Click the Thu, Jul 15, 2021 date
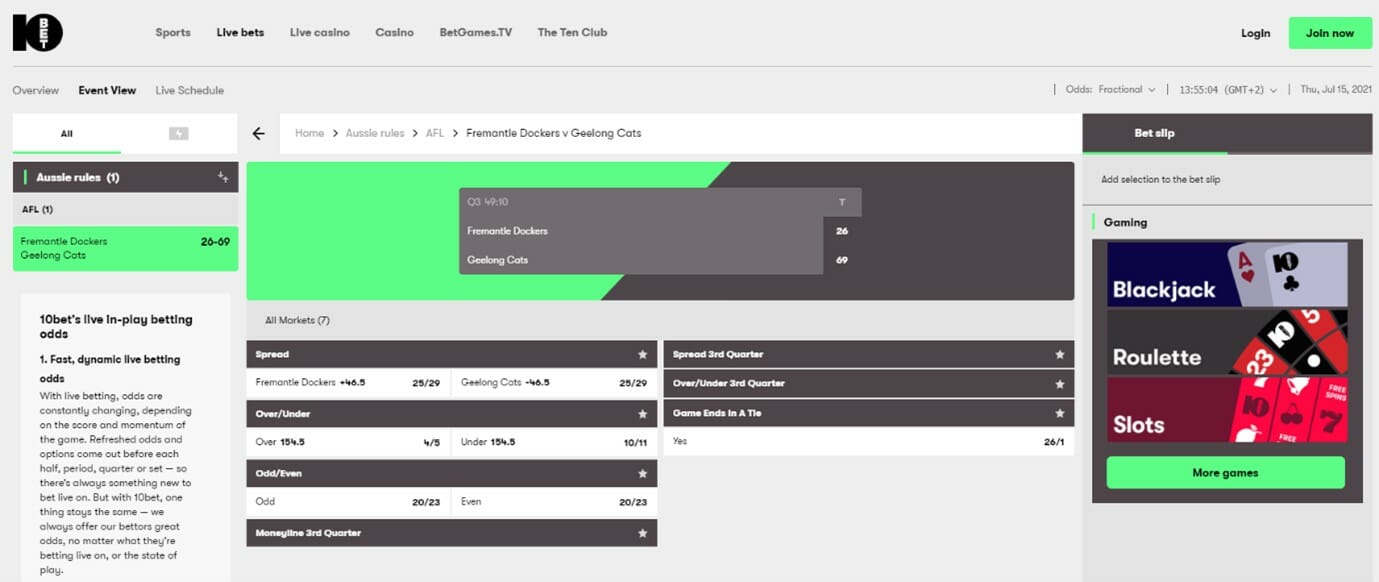 click(x=1336, y=90)
